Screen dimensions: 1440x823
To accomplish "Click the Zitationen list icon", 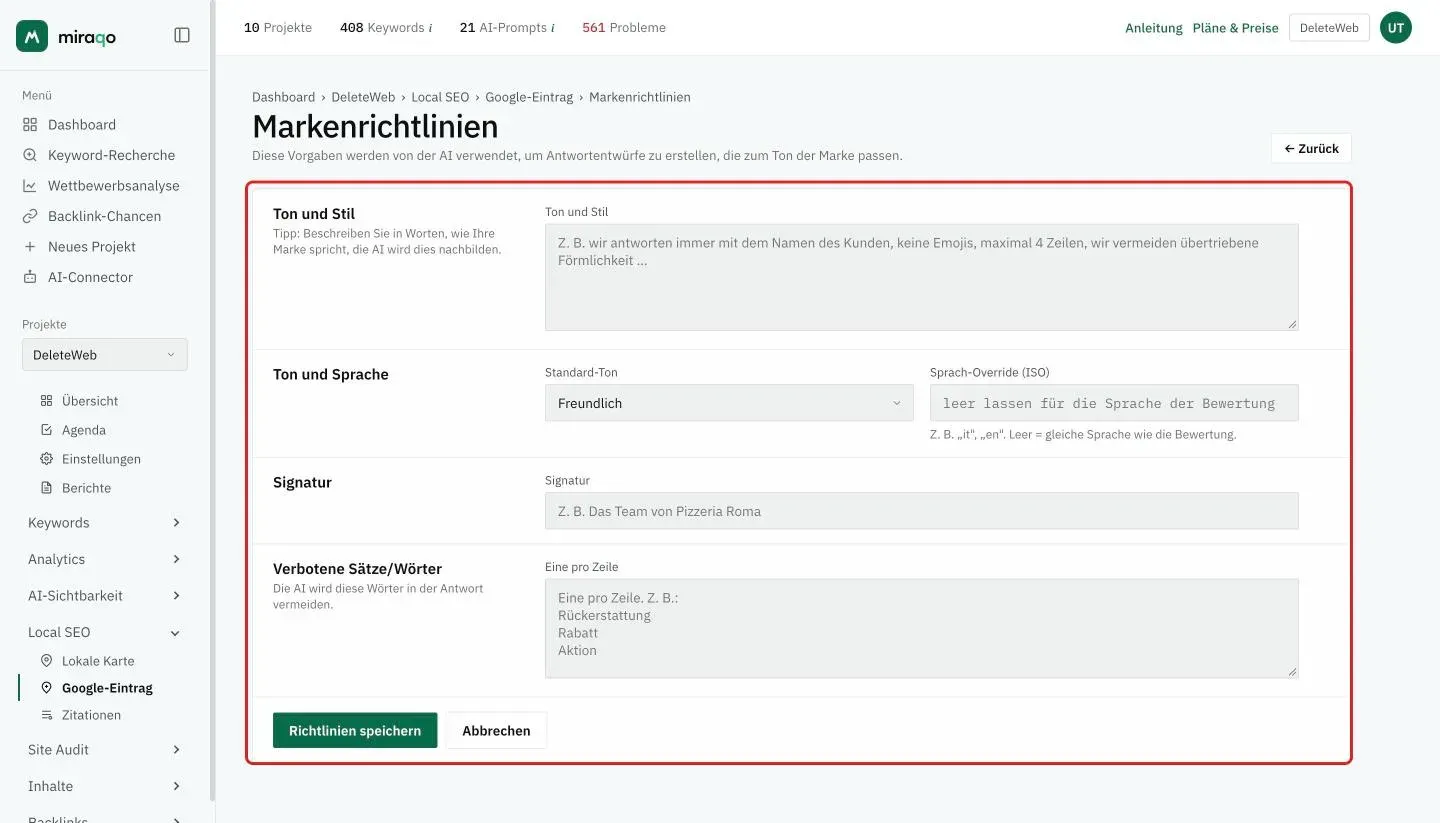I will point(46,715).
